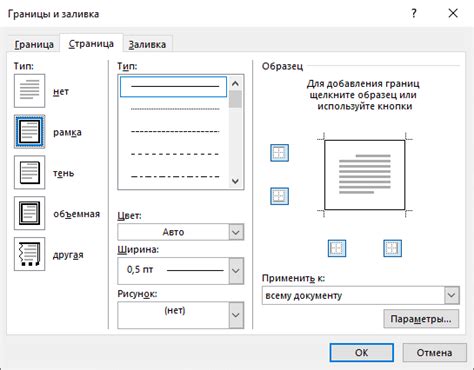Image resolution: width=474 pixels, height=370 pixels.
Task: Select the dotted line style
Action: (x=175, y=109)
